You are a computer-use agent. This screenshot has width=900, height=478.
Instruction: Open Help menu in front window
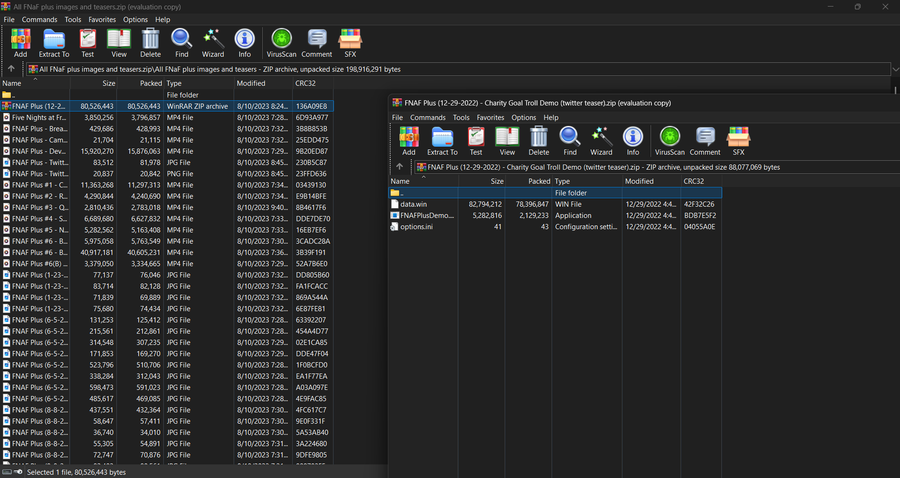551,117
